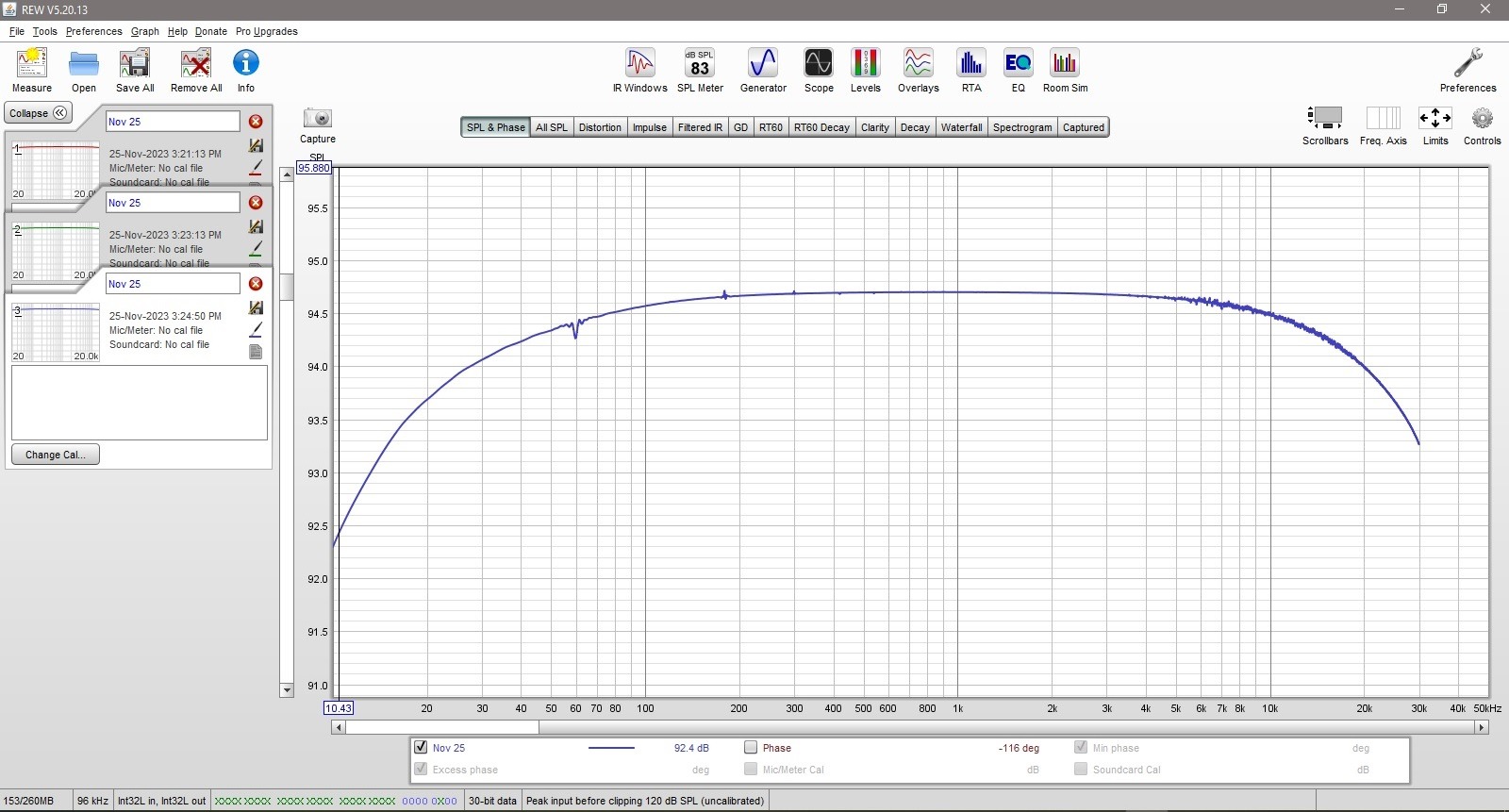Open a measurement file with Open icon
Image resolution: width=1509 pixels, height=812 pixels.
click(x=84, y=64)
